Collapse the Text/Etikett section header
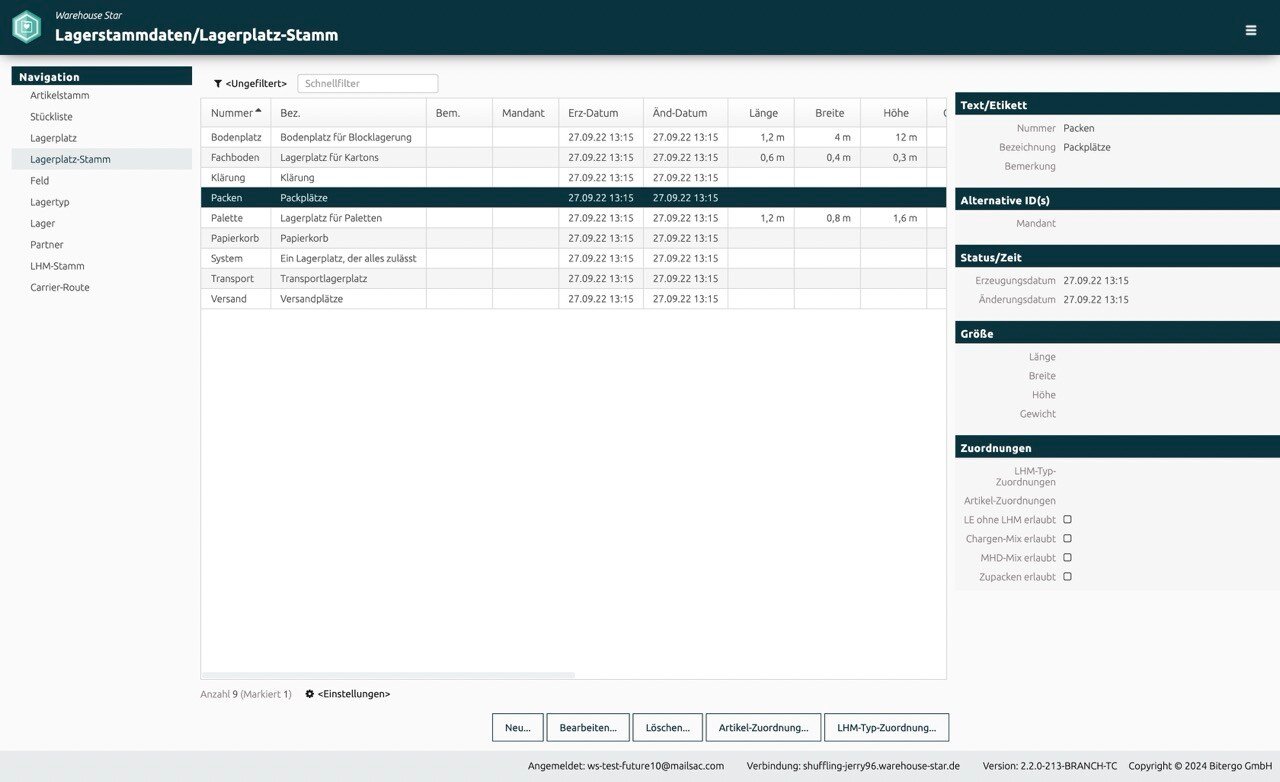Viewport: 1280px width, 782px height. coord(1117,105)
